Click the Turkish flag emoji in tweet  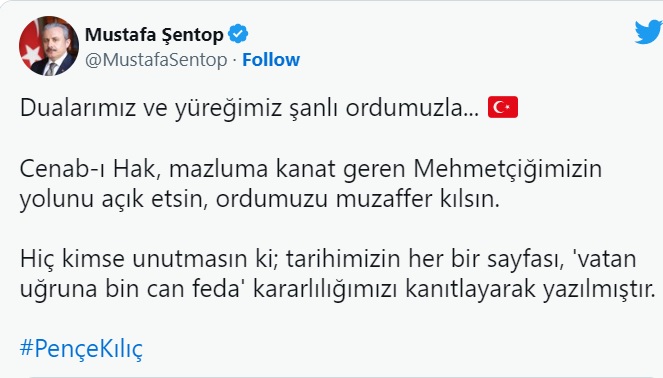[503, 107]
